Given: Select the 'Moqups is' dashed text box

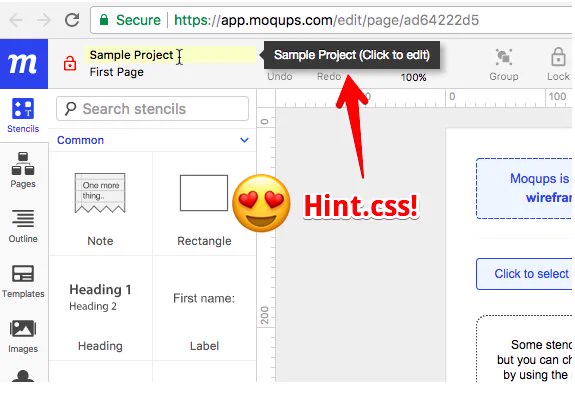Looking at the screenshot, I should [x=524, y=188].
